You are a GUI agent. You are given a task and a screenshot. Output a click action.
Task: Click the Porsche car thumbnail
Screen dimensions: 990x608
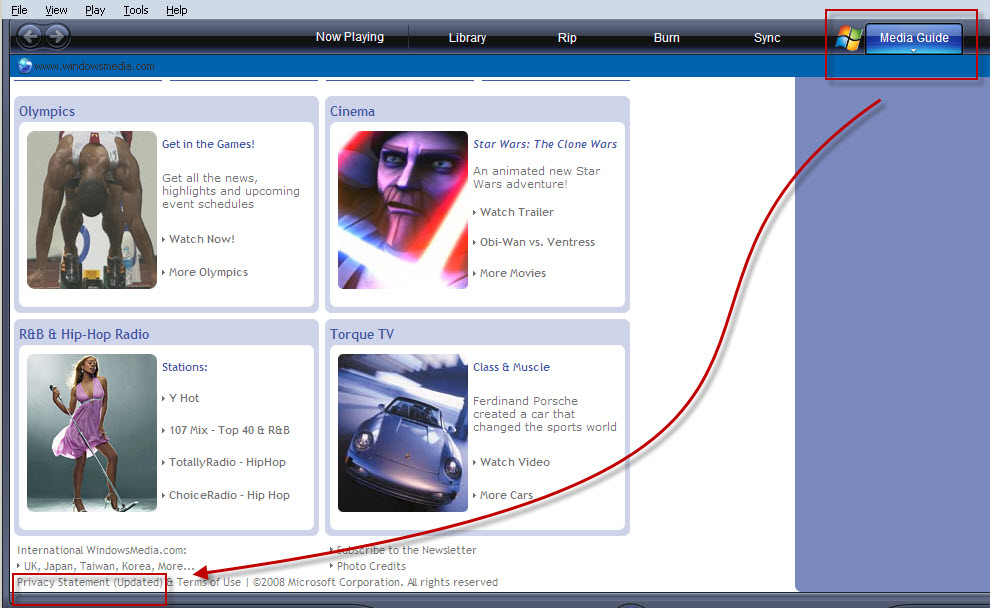point(403,432)
